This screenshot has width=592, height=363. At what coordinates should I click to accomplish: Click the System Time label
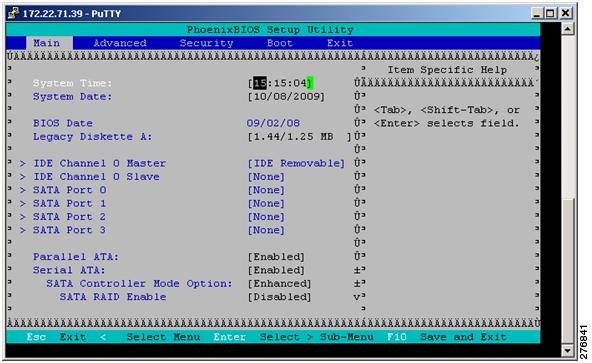72,83
